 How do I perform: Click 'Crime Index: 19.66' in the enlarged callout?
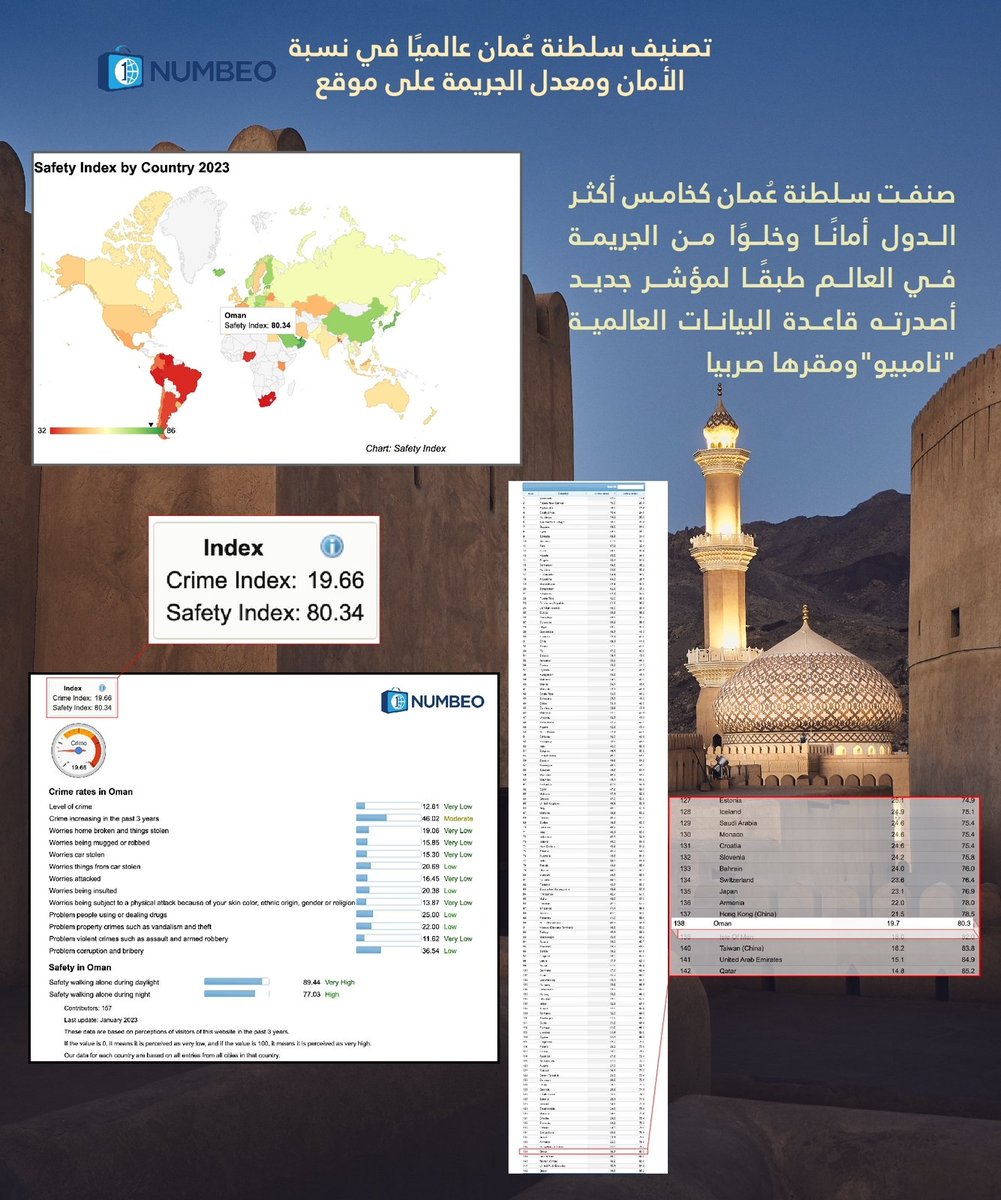(x=264, y=581)
